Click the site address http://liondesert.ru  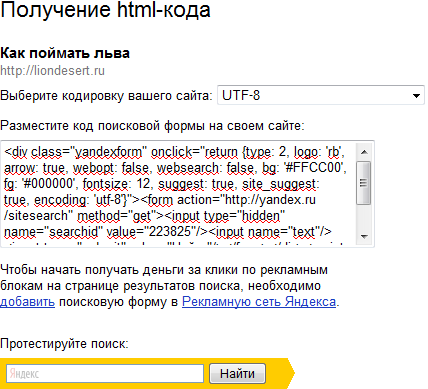coord(52,71)
